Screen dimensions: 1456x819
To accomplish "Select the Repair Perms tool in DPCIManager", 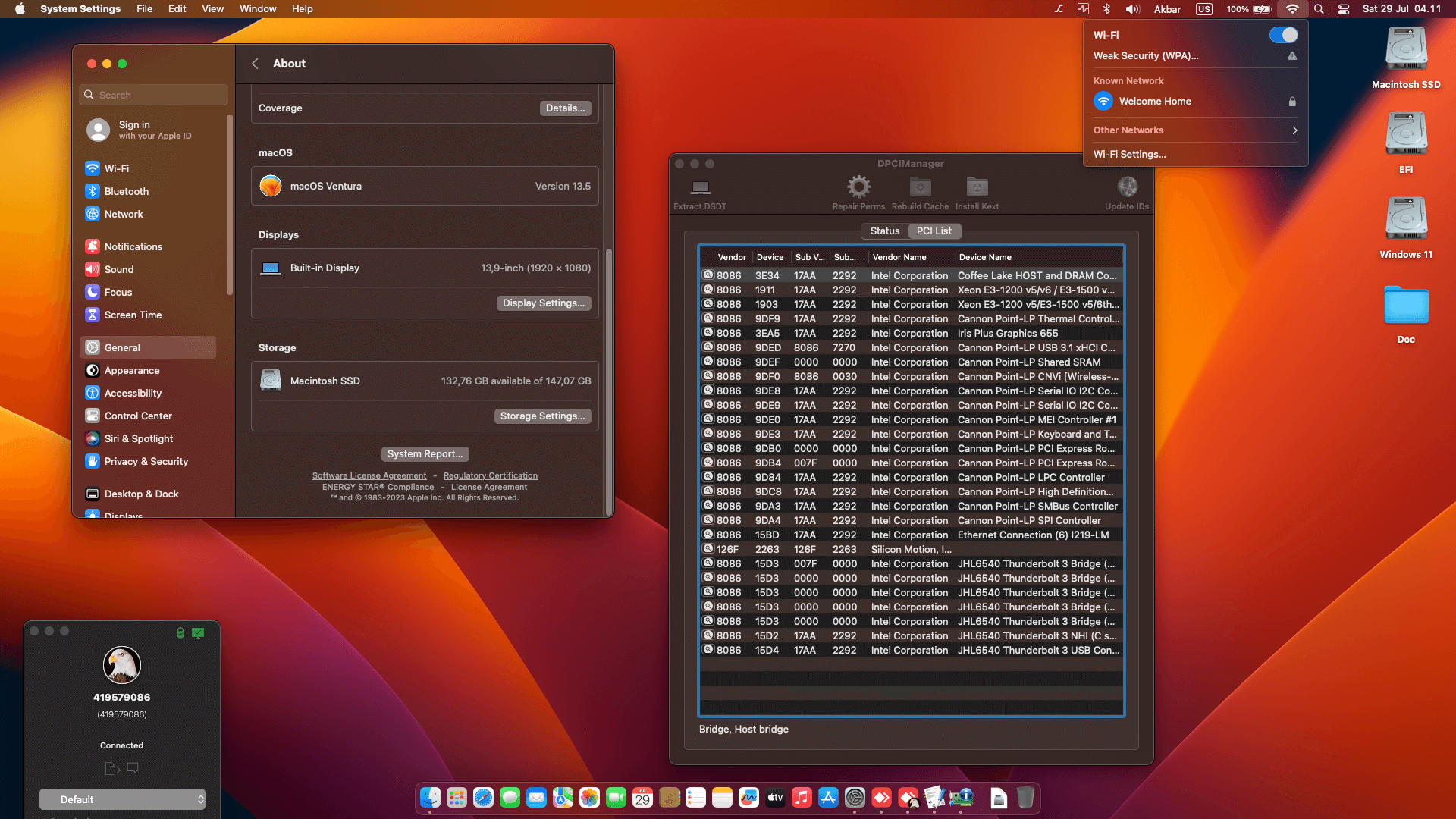I will click(858, 190).
